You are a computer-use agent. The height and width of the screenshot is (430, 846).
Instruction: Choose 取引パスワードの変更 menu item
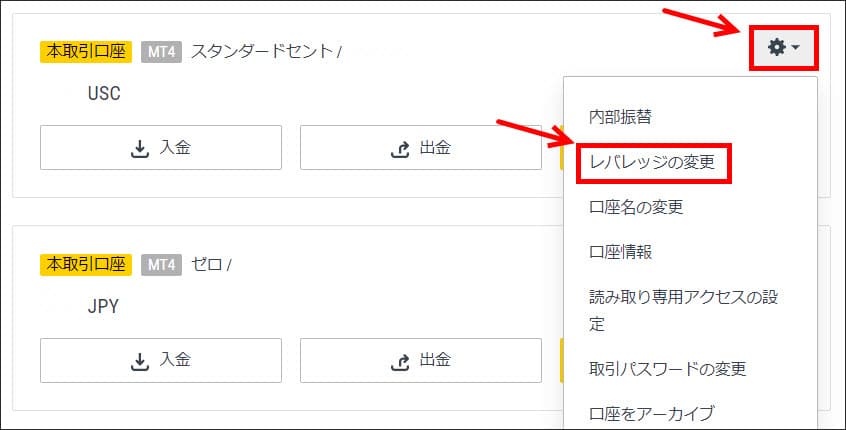point(667,369)
